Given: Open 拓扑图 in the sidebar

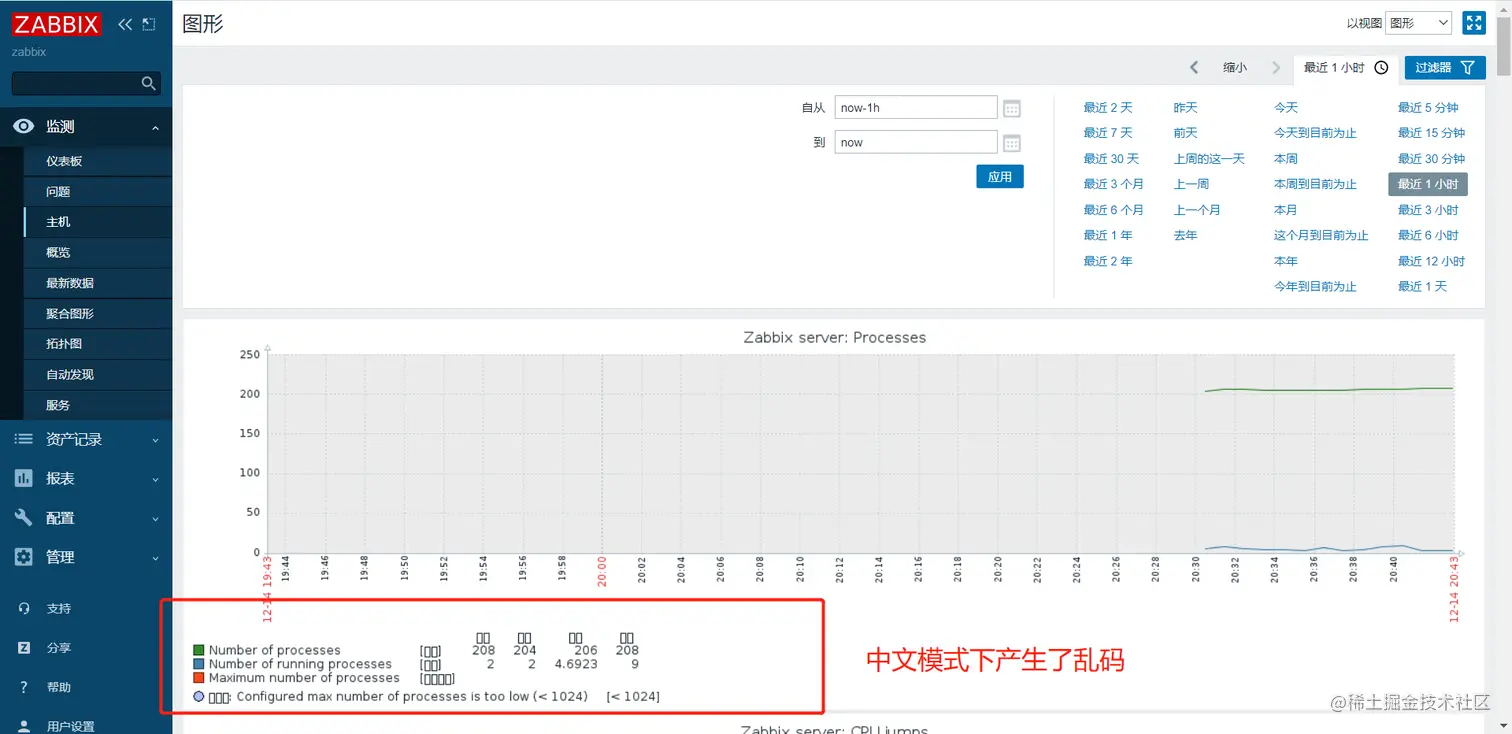Looking at the screenshot, I should pyautogui.click(x=64, y=344).
